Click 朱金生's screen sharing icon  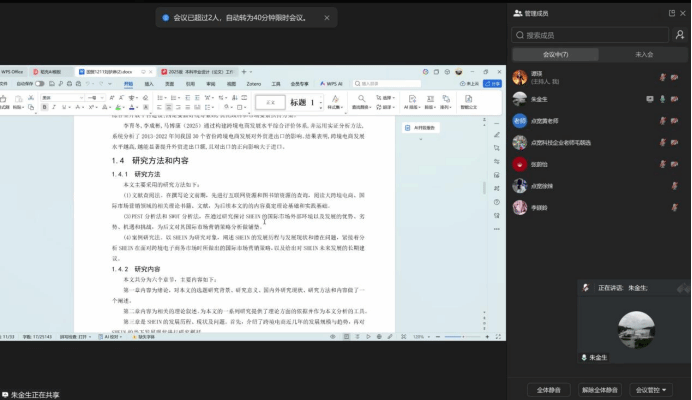[650, 99]
